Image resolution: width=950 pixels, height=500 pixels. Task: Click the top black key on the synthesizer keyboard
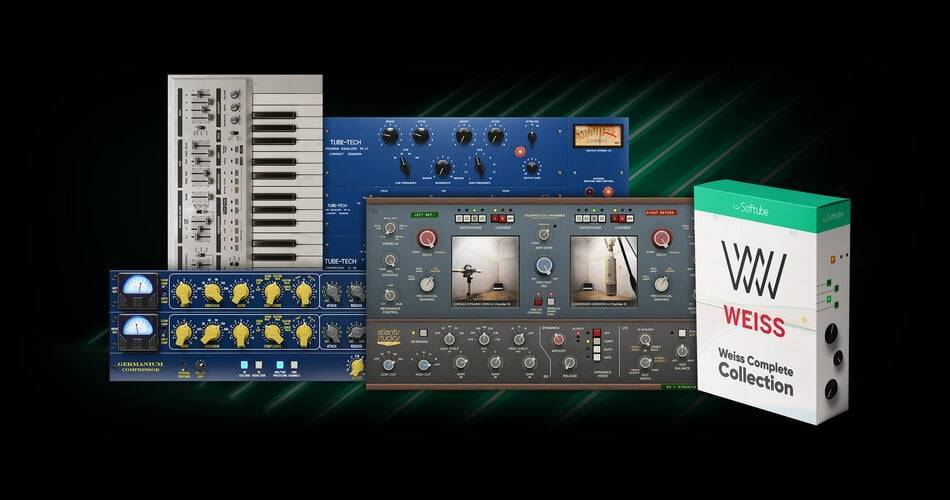(274, 115)
